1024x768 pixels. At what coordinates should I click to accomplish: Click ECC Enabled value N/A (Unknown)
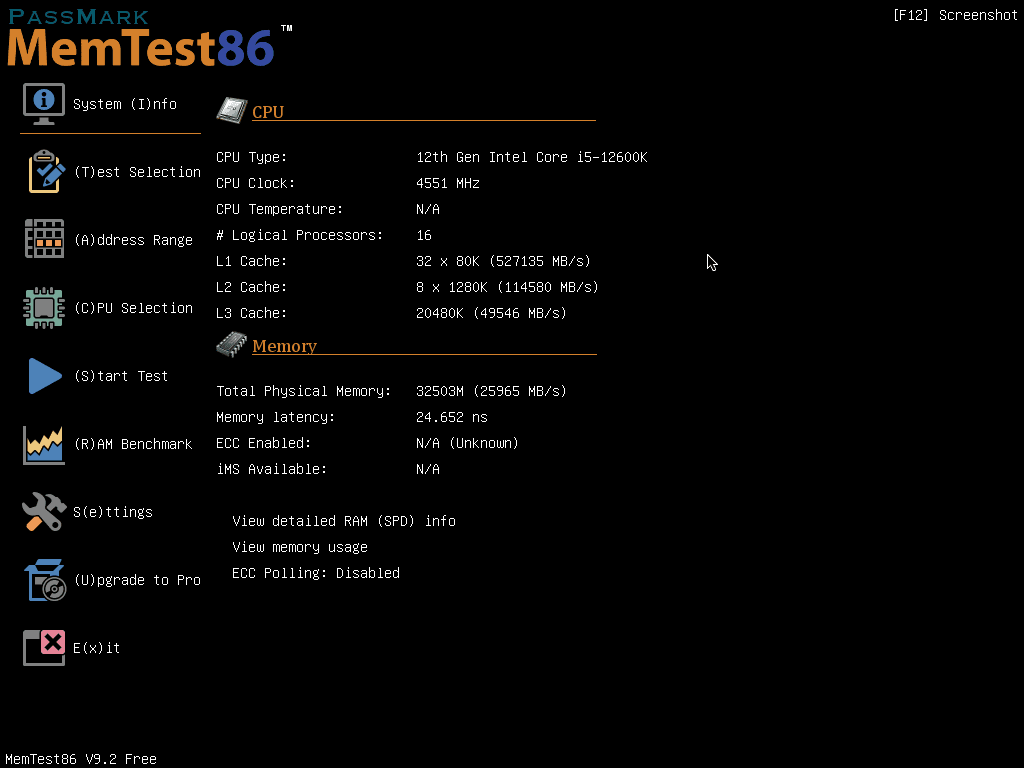467,443
